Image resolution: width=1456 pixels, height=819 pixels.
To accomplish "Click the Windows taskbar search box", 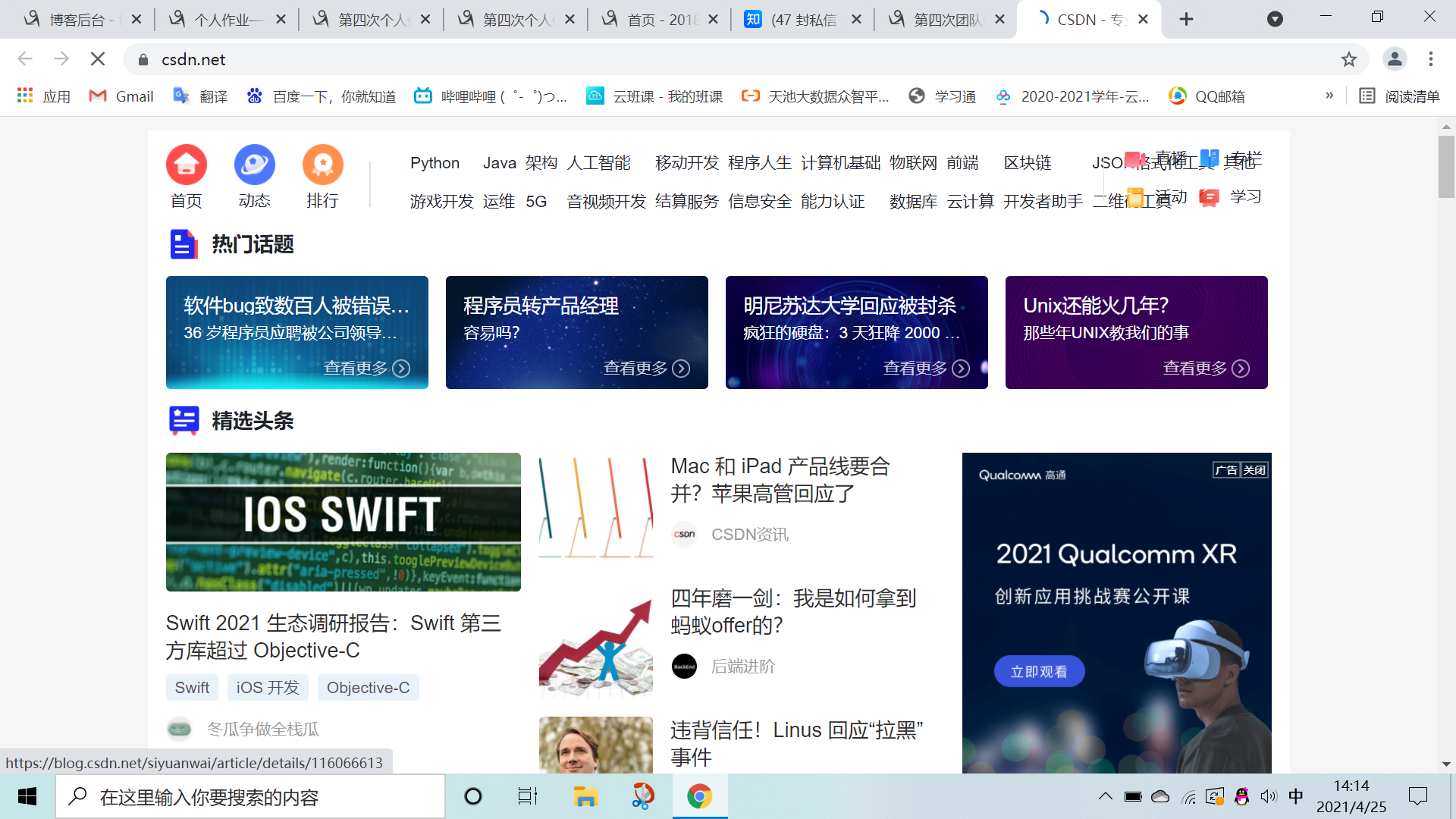I will (x=250, y=796).
